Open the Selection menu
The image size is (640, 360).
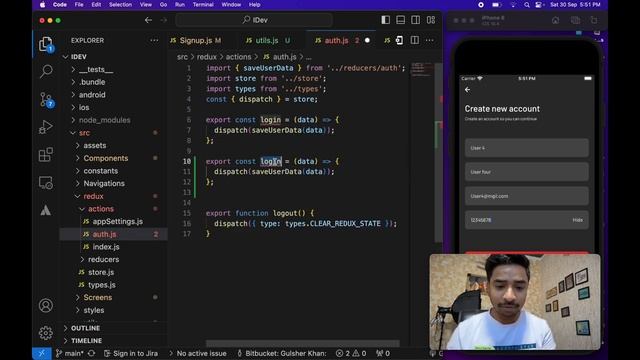pyautogui.click(x=120, y=5)
